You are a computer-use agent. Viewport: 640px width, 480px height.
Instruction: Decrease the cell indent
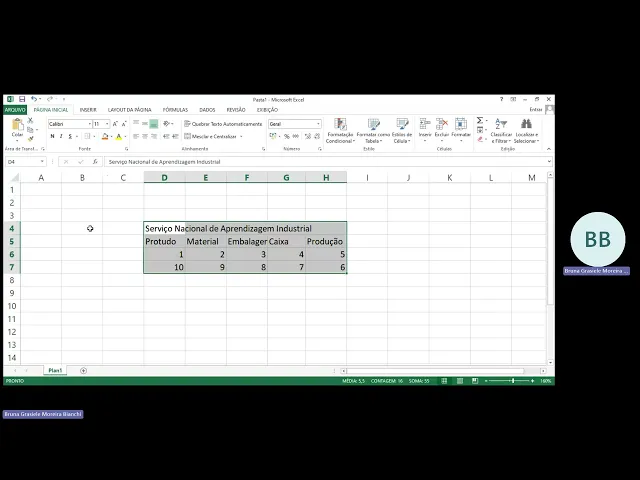pyautogui.click(x=166, y=136)
